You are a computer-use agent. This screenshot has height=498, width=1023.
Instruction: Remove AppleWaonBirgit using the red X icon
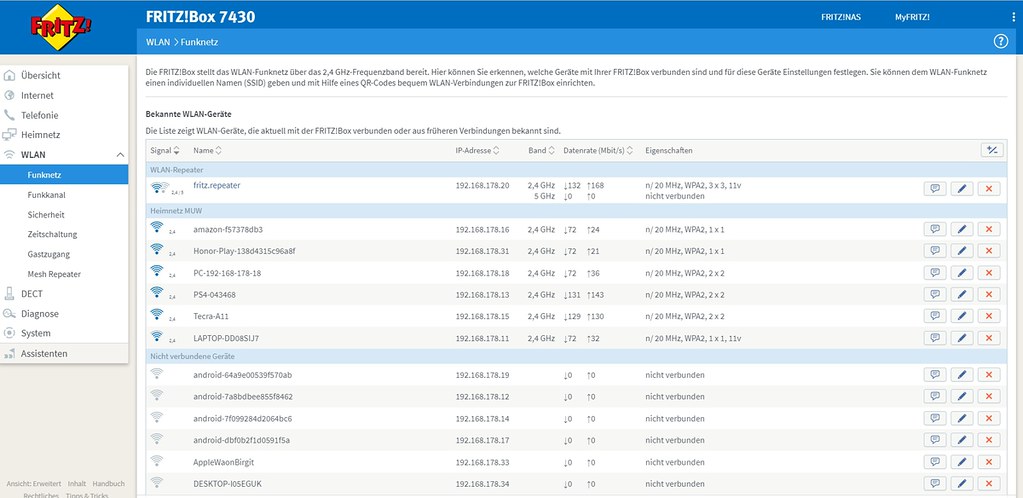989,461
